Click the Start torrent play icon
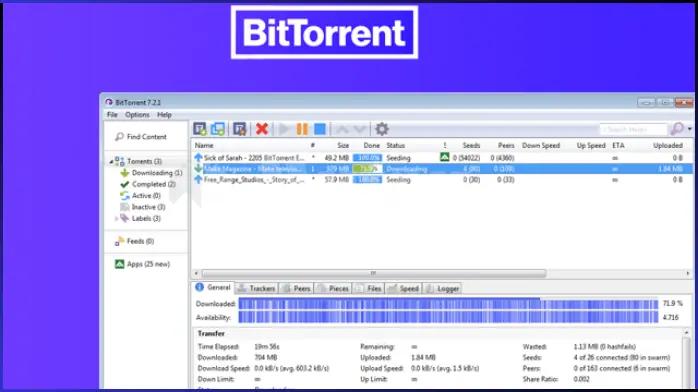Screen dimensions: 698x392 point(284,129)
